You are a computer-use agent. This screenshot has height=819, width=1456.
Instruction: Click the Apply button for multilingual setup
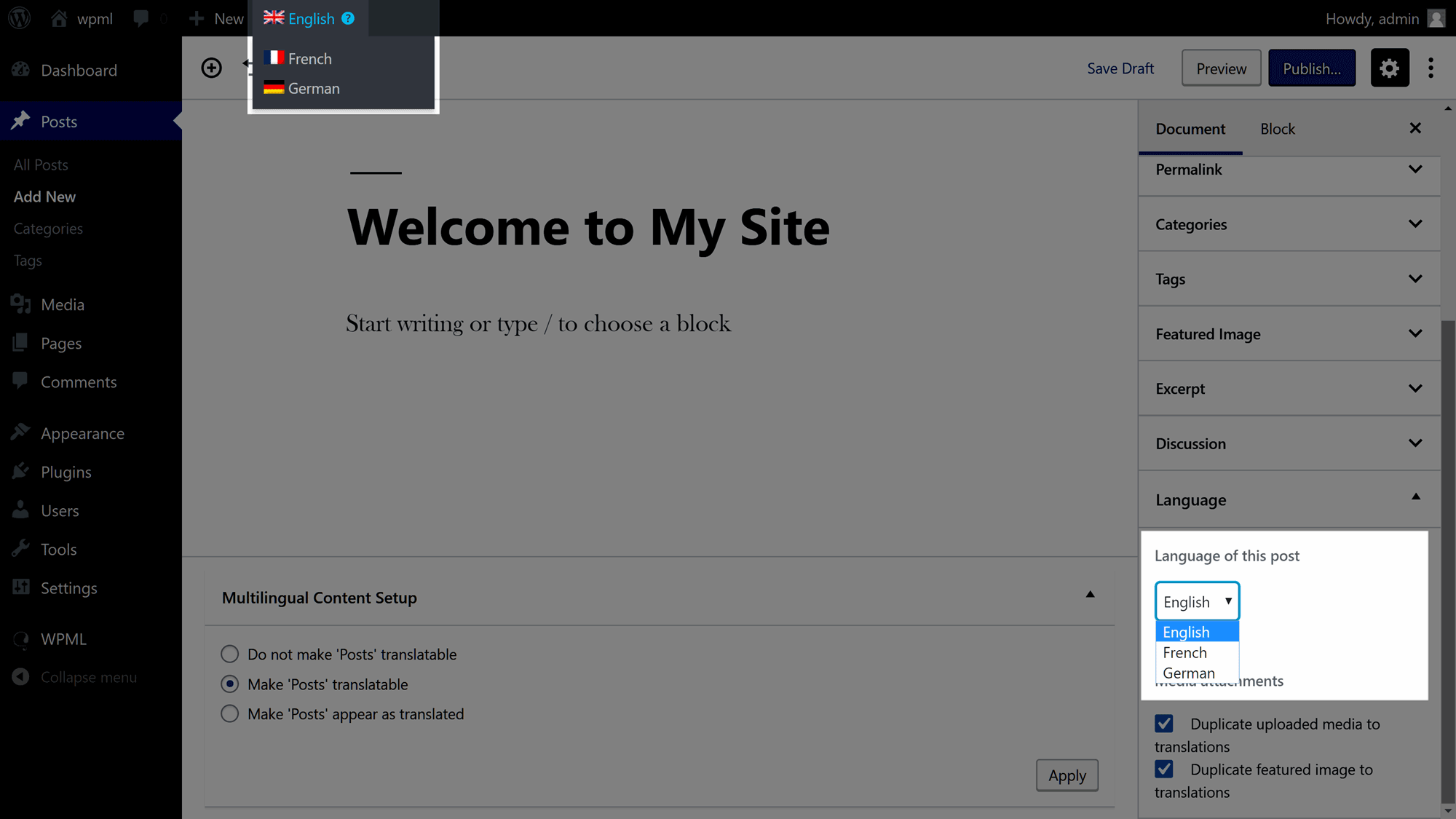(x=1067, y=775)
